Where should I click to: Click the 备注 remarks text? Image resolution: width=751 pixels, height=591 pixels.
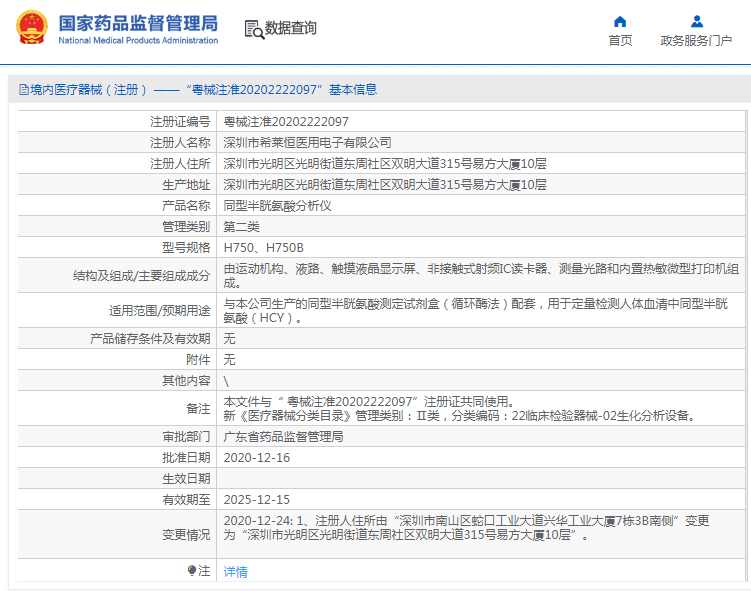(x=459, y=409)
